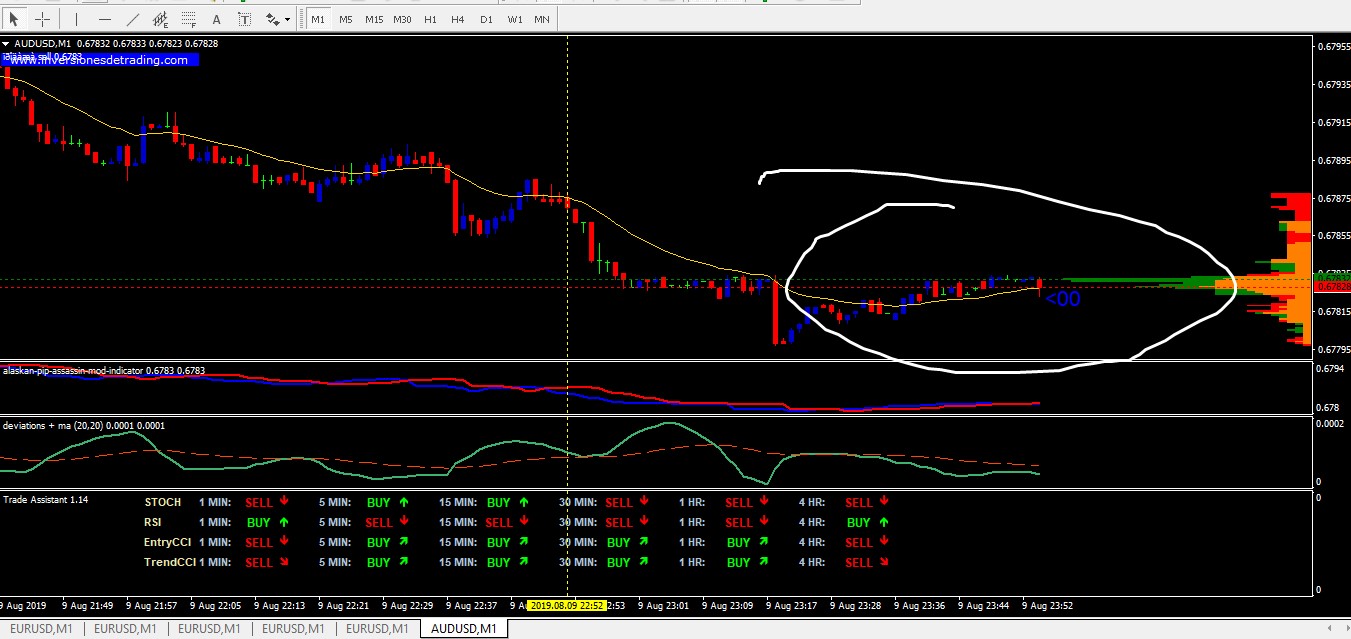The image size is (1351, 639).
Task: Click STOCH 1 MIN SELL signal
Action: 266,503
